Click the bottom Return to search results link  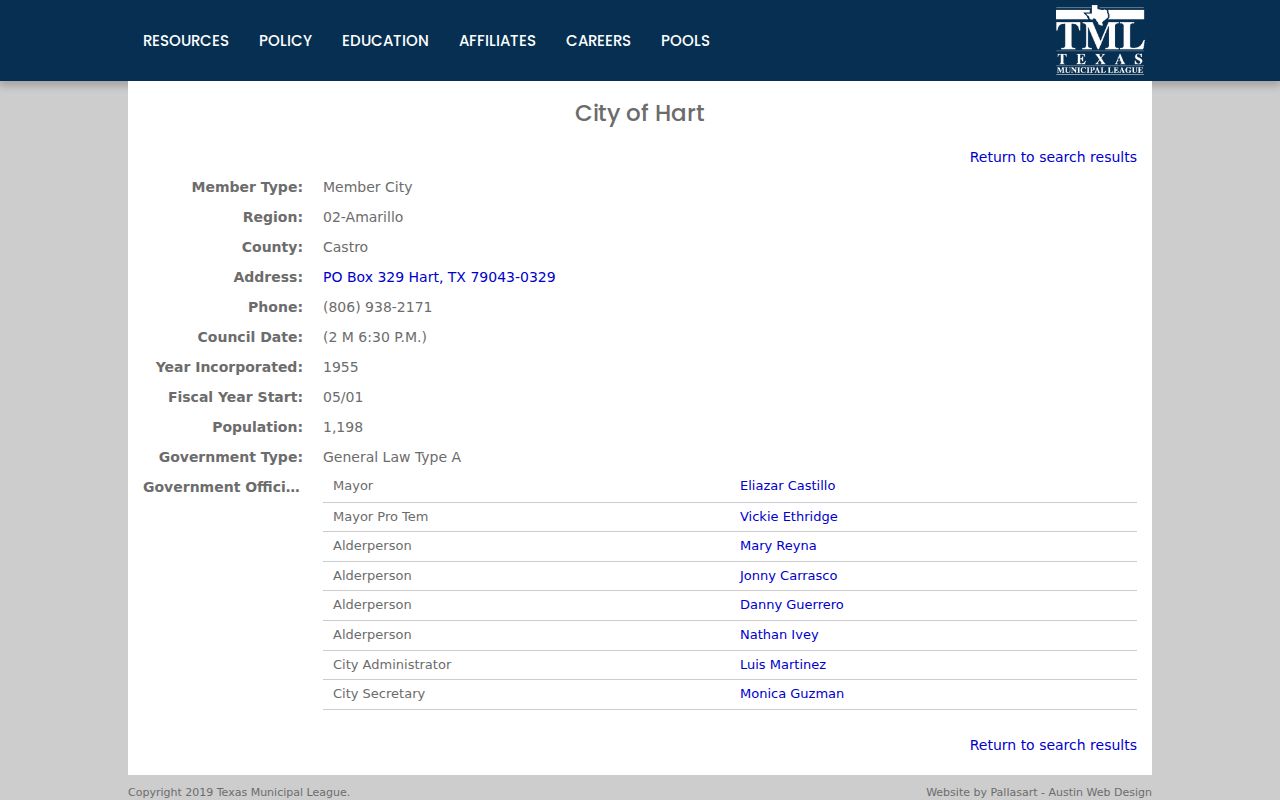click(x=1053, y=745)
